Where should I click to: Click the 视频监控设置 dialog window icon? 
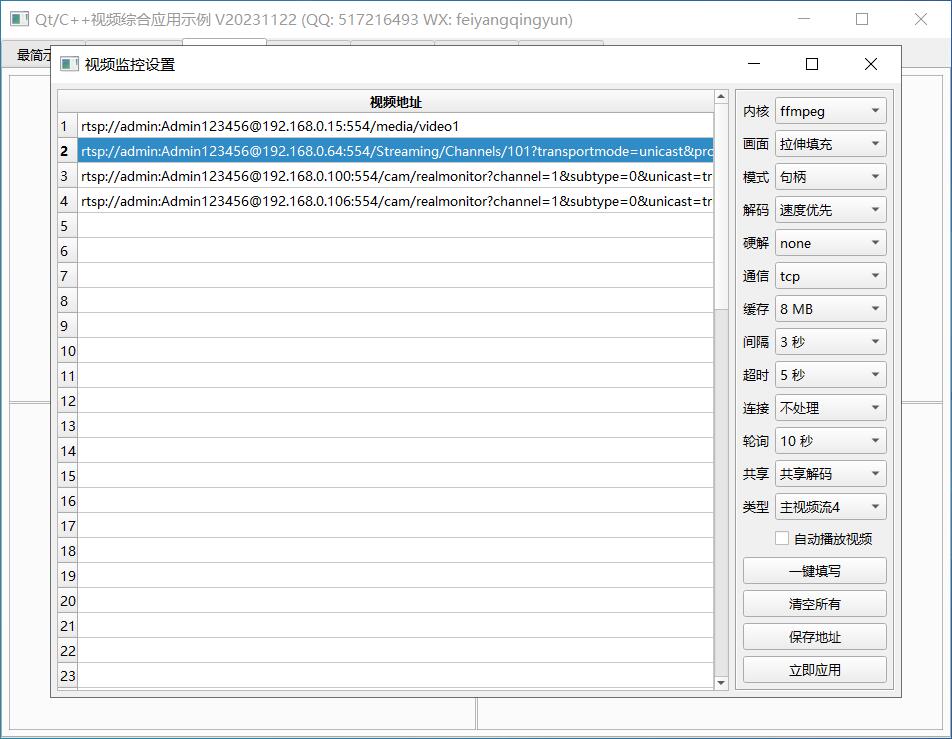(69, 64)
